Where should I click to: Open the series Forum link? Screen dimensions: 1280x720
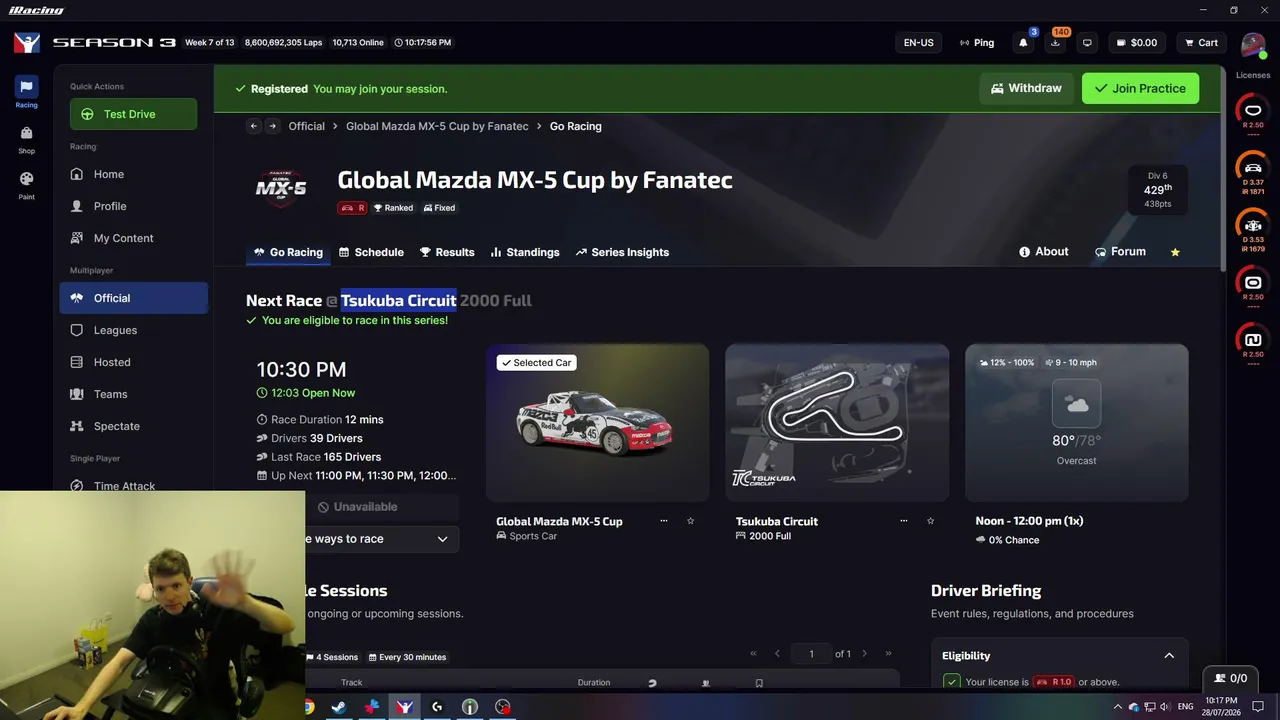pos(1120,252)
